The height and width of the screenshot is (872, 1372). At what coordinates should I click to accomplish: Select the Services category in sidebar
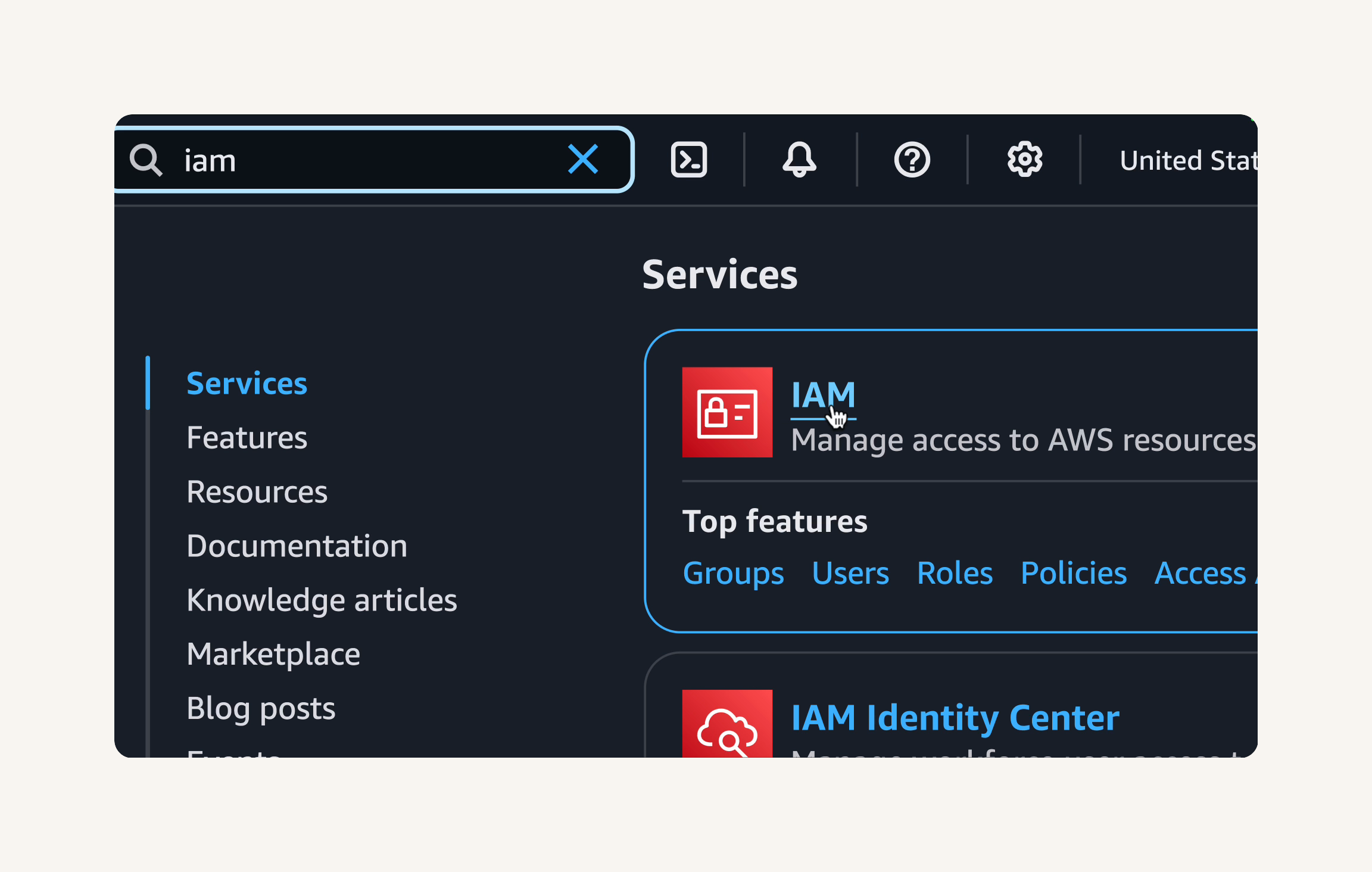pyautogui.click(x=247, y=383)
